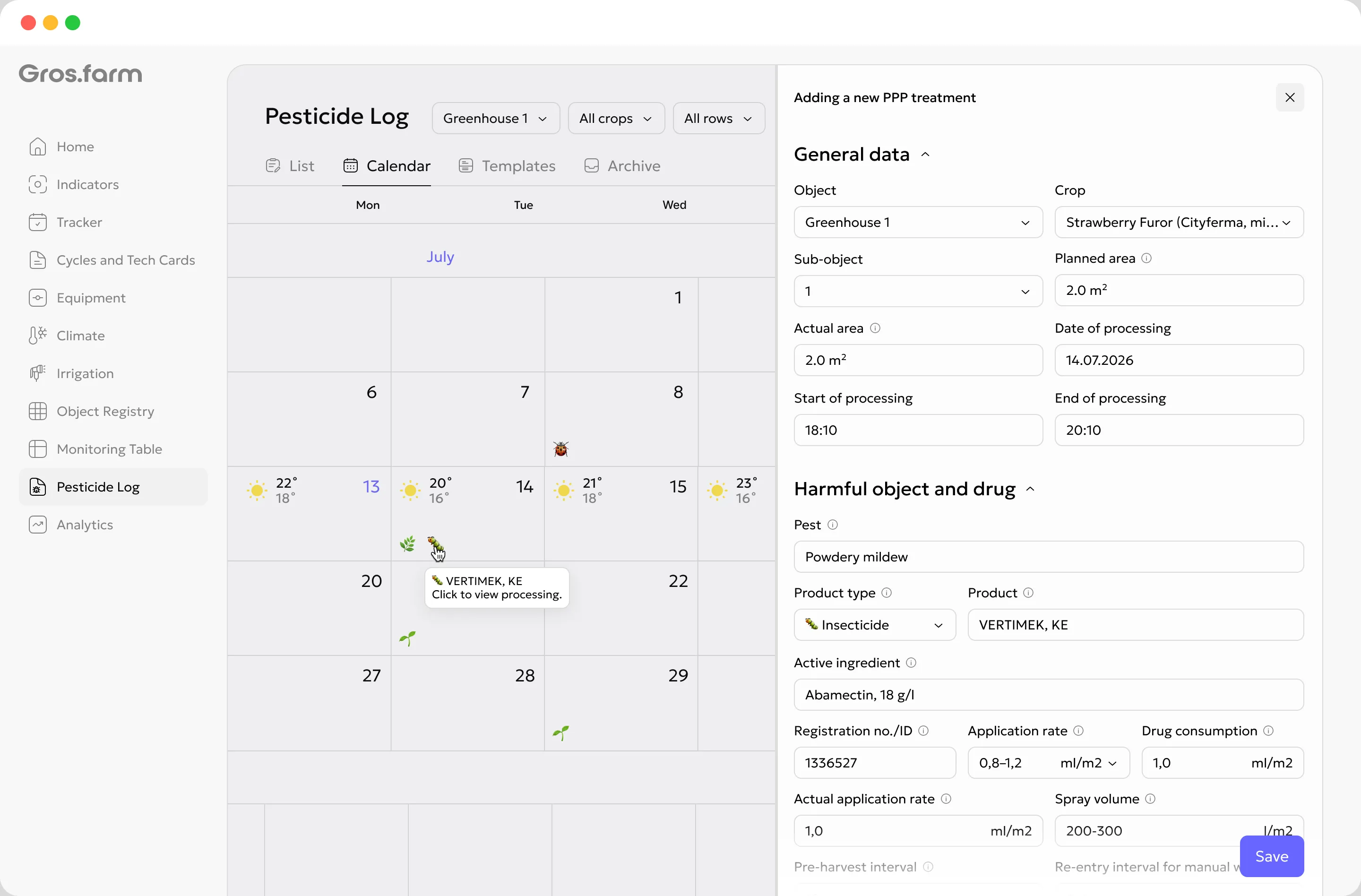Open the Archive tab
1361x896 pixels.
622,166
